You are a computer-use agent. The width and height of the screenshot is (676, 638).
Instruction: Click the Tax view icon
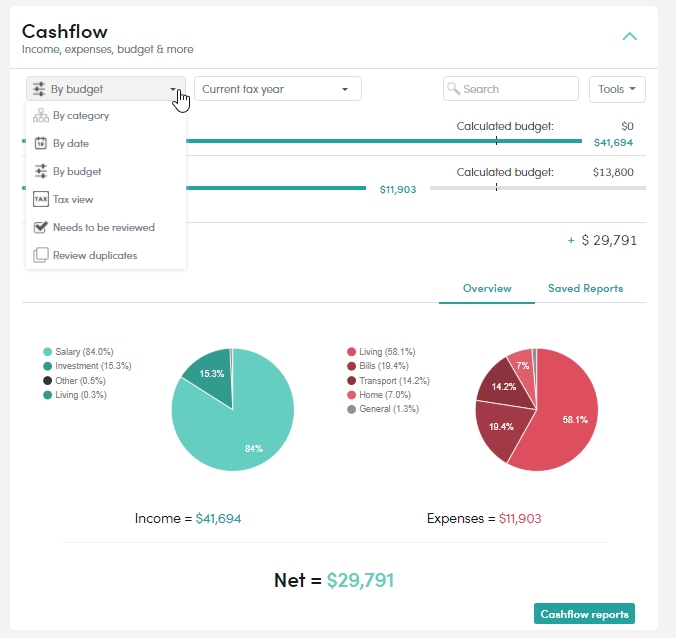tap(41, 199)
